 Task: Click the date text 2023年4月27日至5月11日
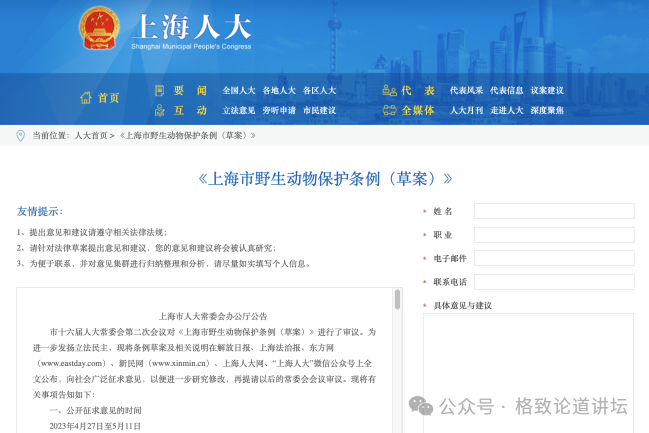[x=95, y=426]
